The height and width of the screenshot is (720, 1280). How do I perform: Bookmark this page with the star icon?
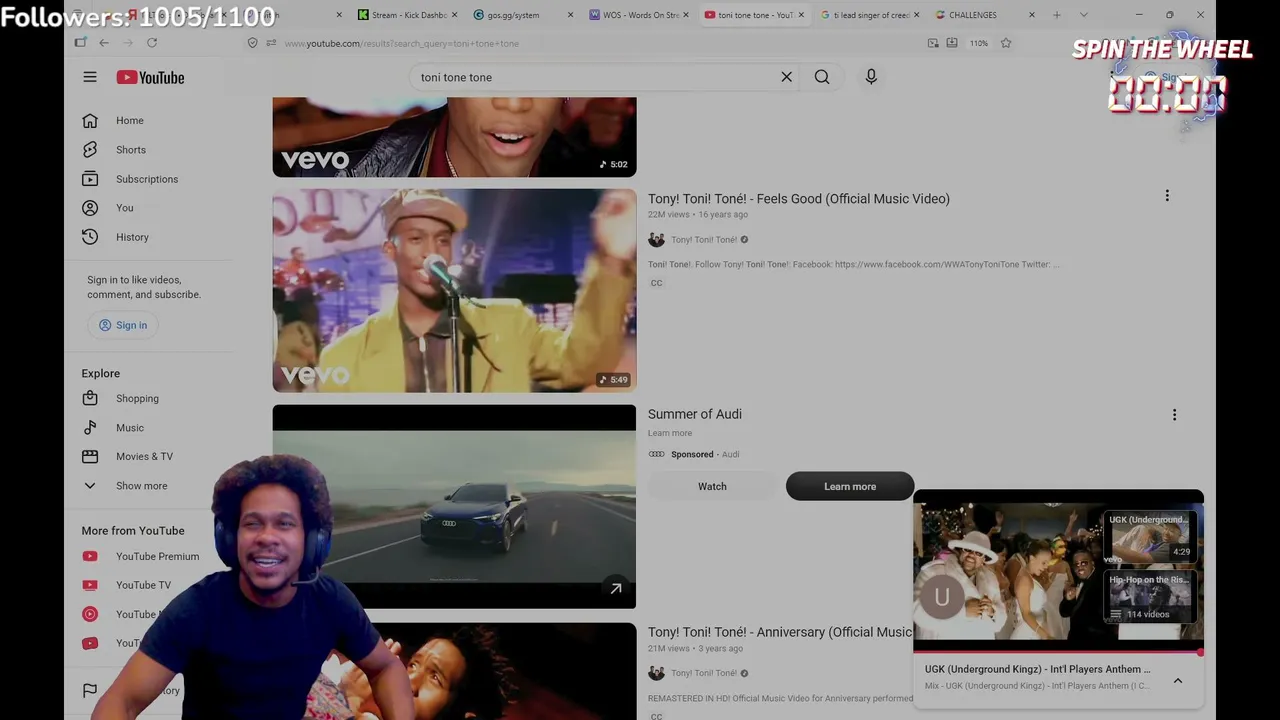coord(1006,43)
